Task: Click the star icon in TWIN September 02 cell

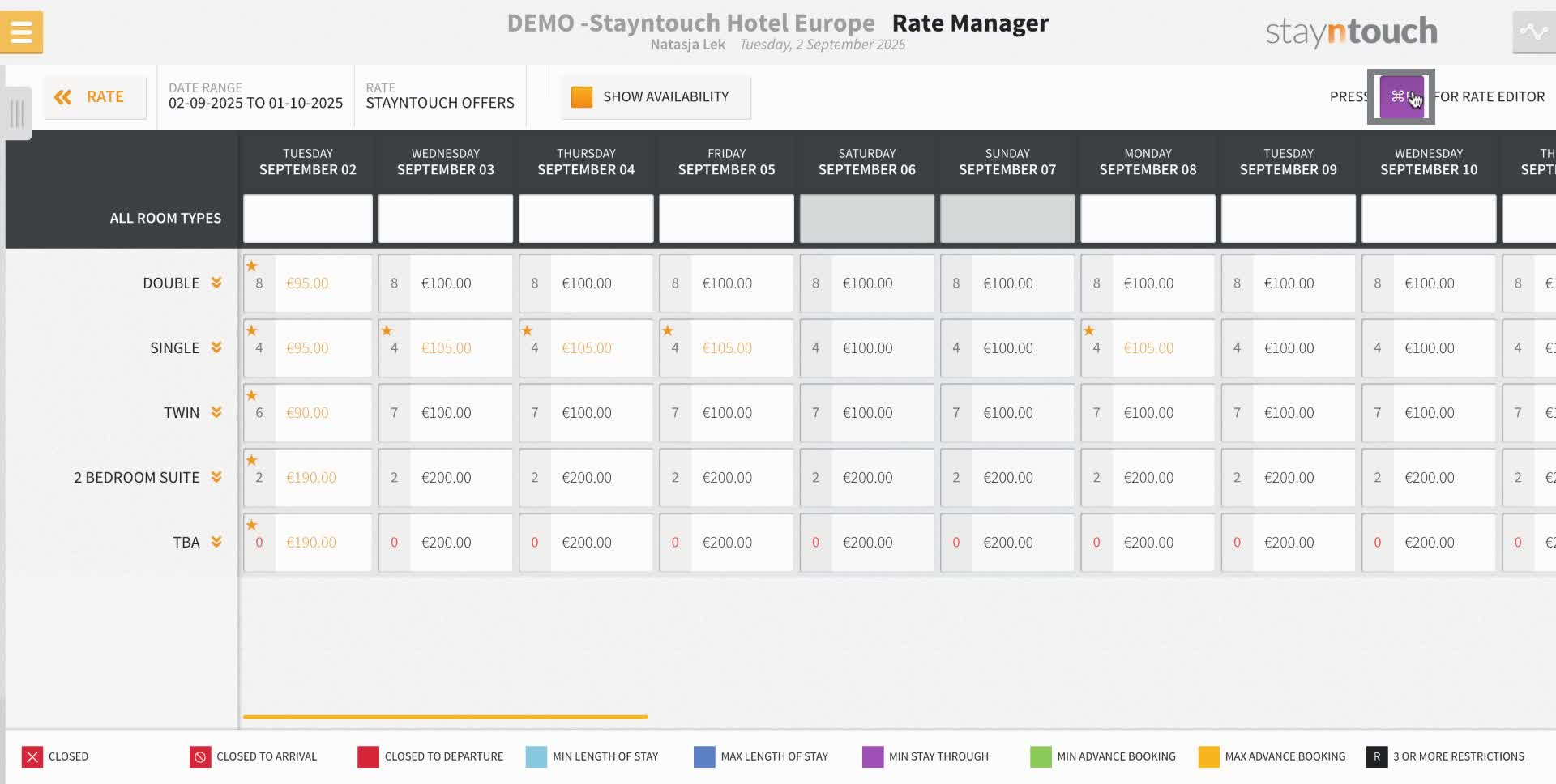Action: (x=252, y=395)
